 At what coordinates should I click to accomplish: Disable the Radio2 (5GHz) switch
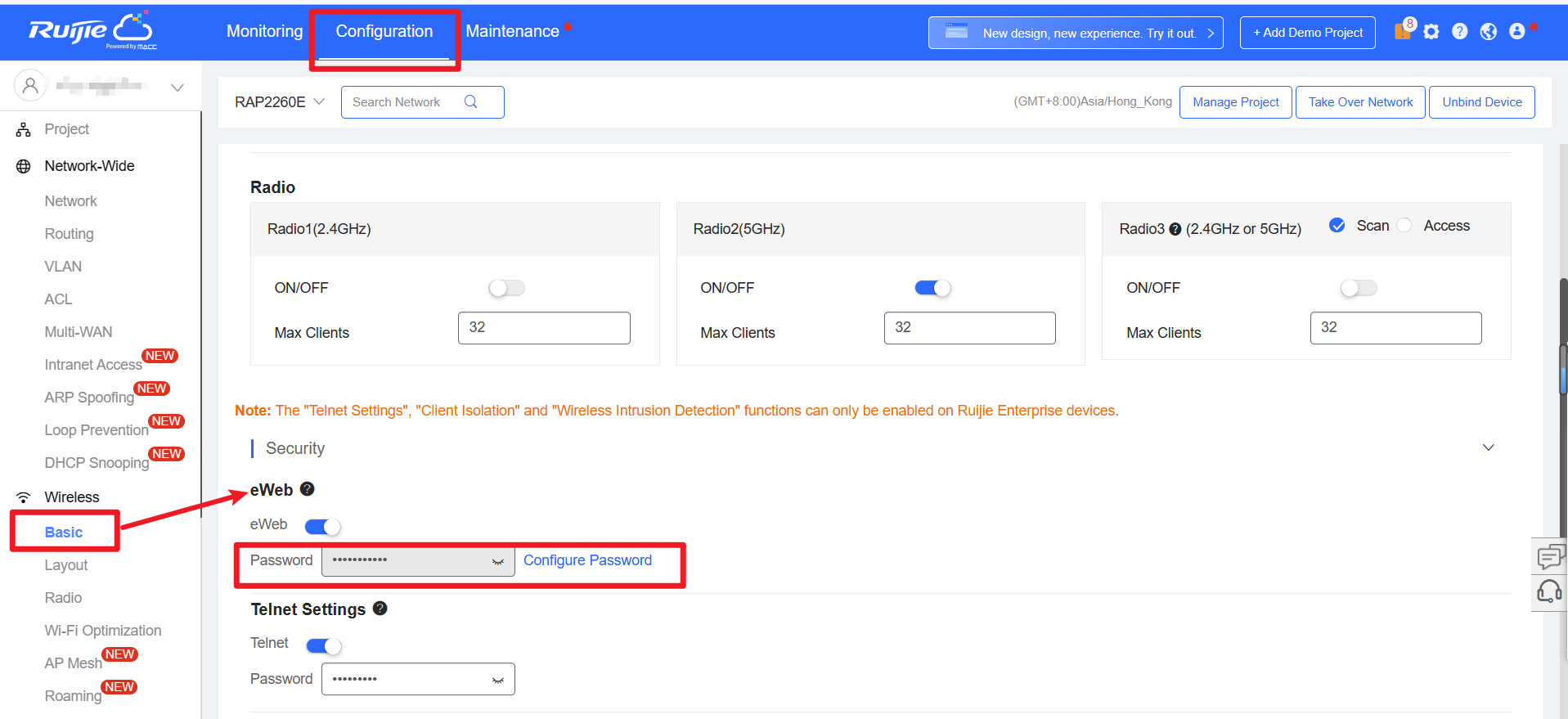(x=932, y=288)
